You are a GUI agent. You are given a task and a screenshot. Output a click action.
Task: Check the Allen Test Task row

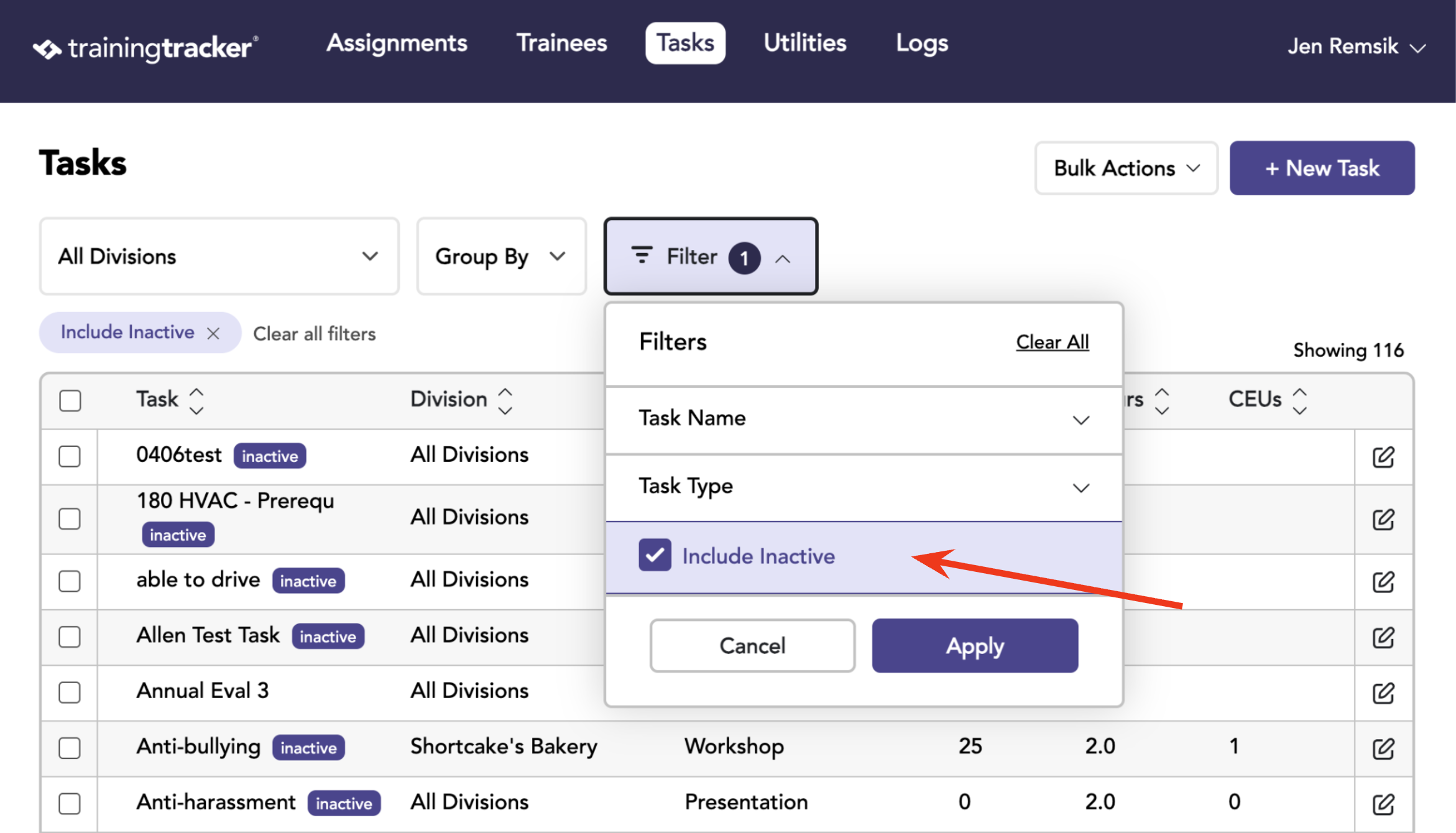(x=70, y=636)
